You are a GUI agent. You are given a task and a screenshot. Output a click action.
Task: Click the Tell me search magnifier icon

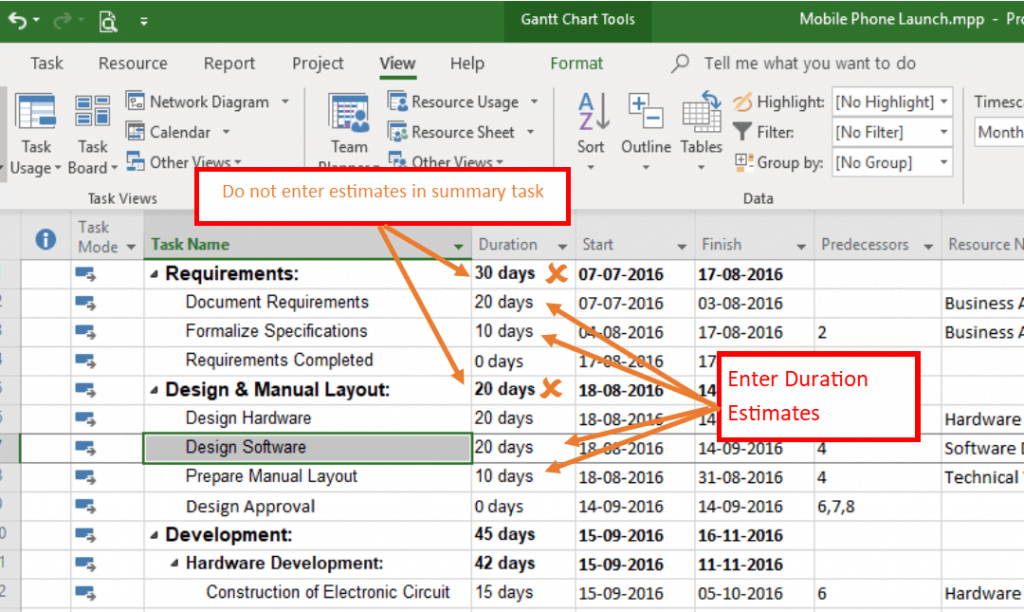click(680, 63)
